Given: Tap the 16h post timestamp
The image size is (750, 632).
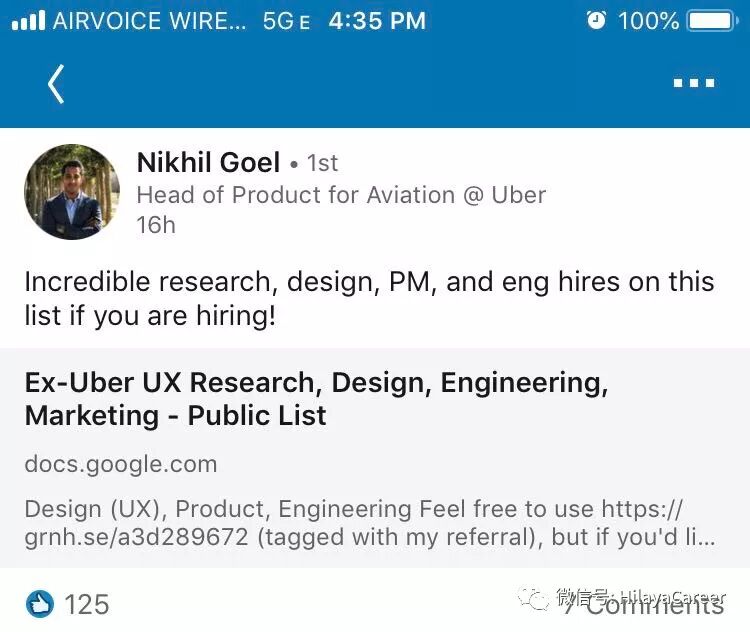Looking at the screenshot, I should [x=155, y=225].
